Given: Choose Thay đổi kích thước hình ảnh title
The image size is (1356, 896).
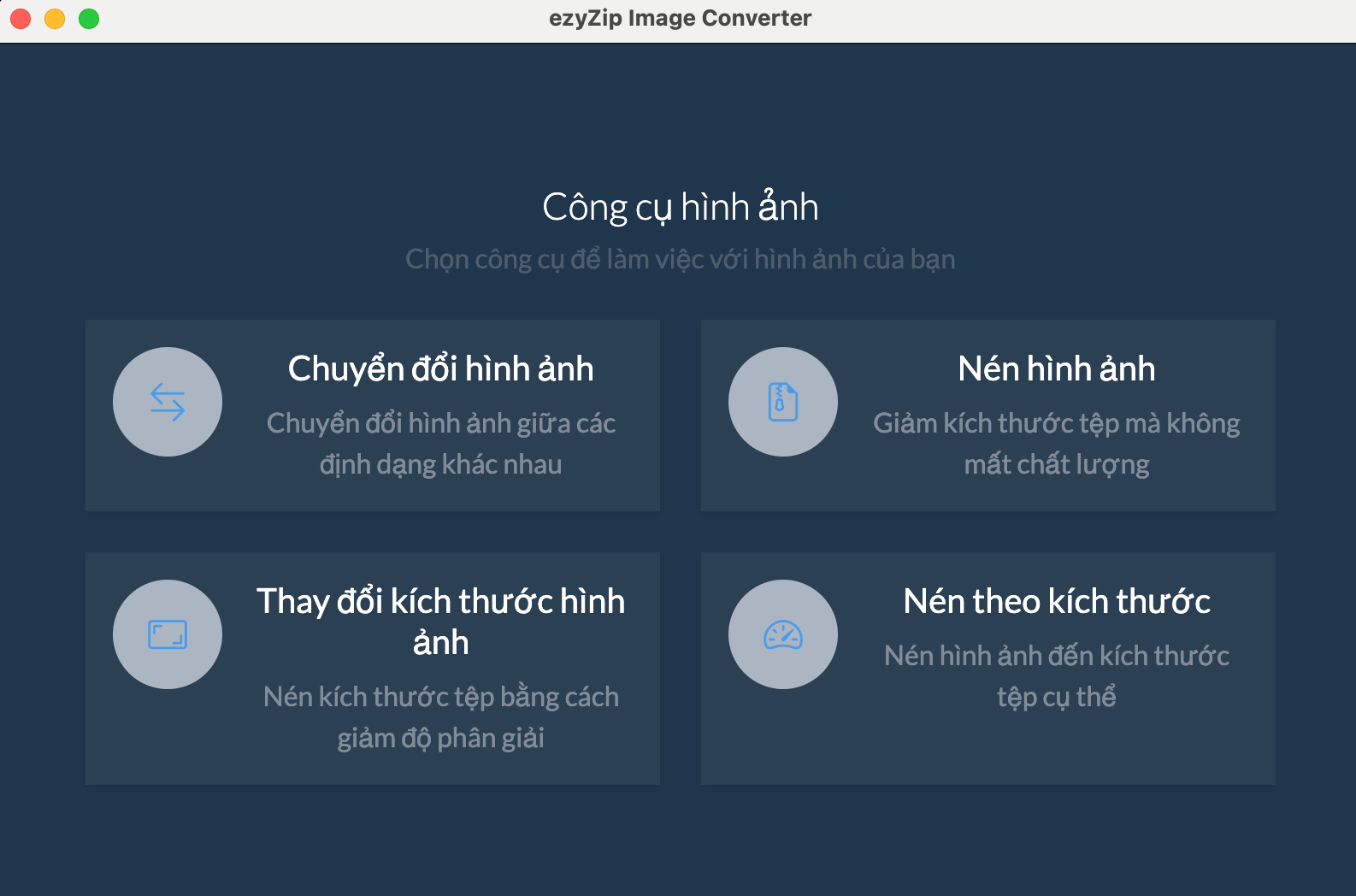Looking at the screenshot, I should [440, 602].
